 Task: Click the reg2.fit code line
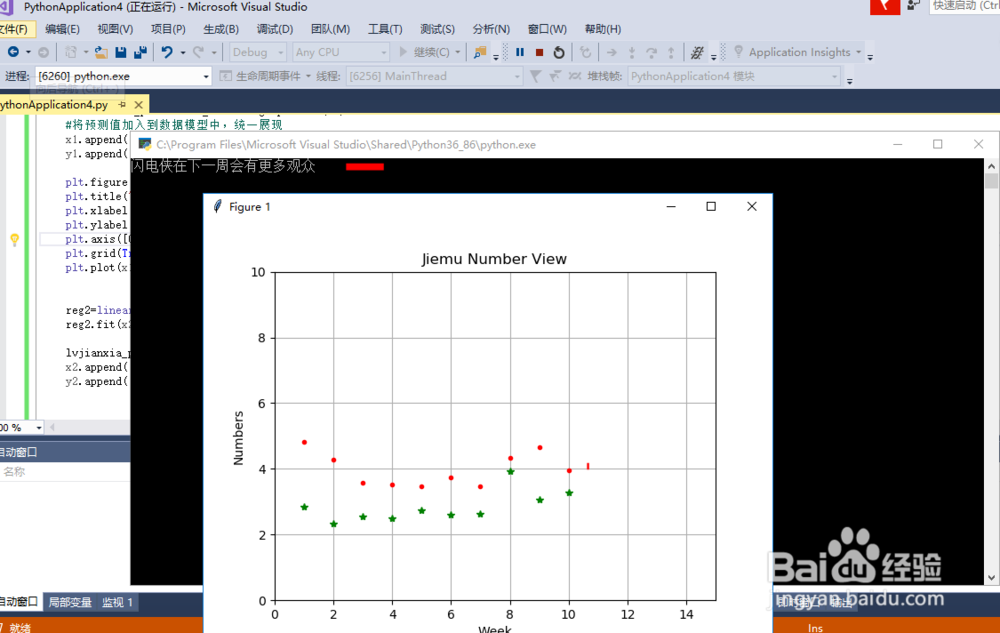click(x=98, y=324)
